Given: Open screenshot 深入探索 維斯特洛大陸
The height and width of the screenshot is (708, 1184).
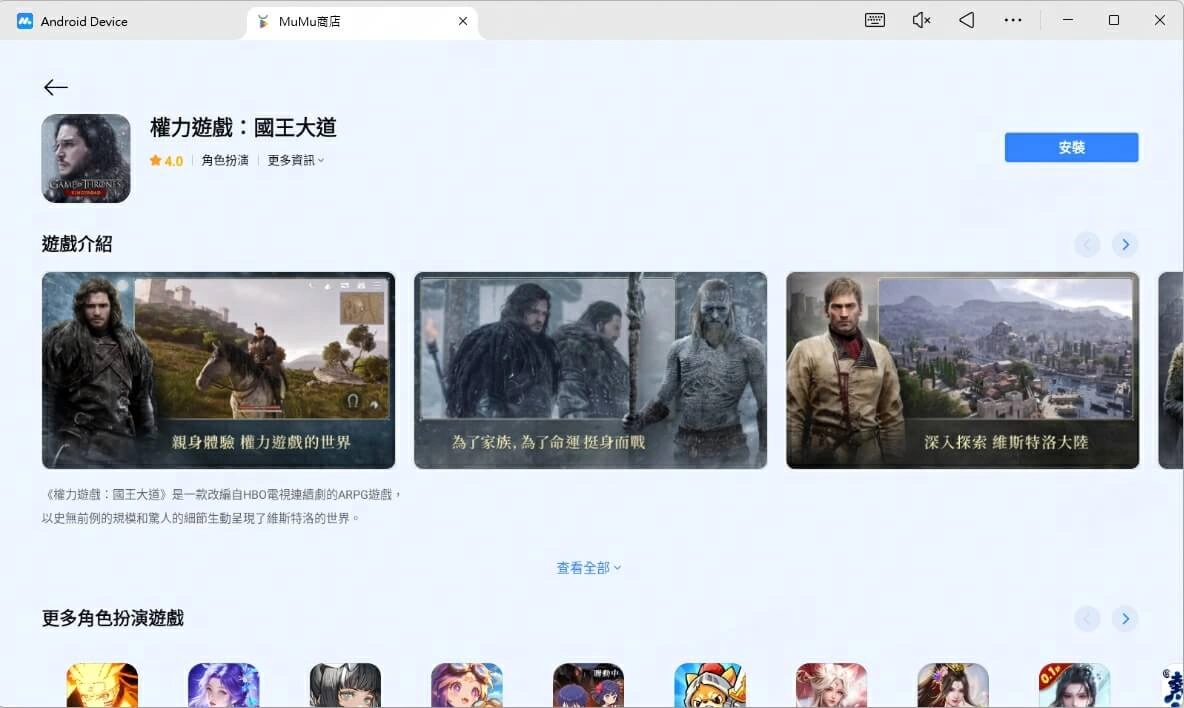Looking at the screenshot, I should click(x=963, y=370).
